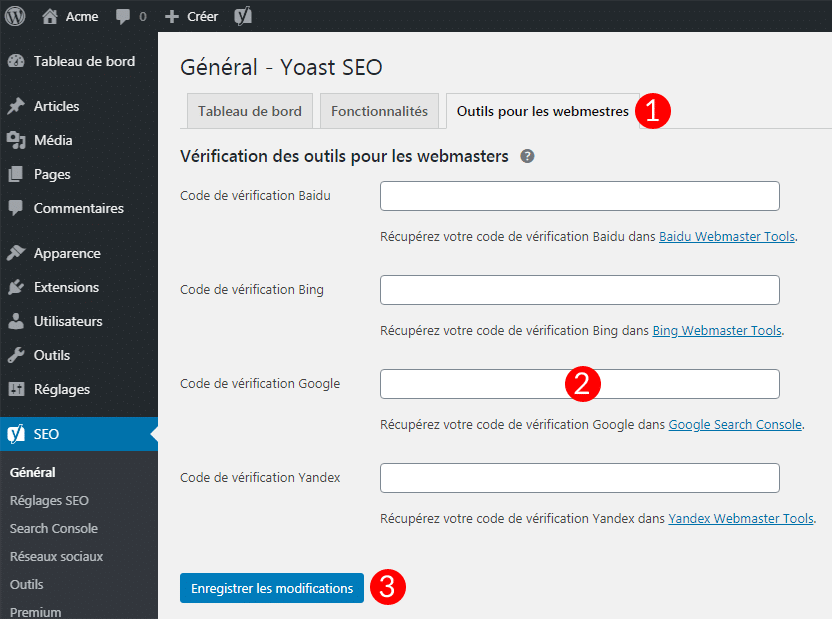Click Enregistrer les modifications button
This screenshot has height=619, width=832.
(x=272, y=588)
